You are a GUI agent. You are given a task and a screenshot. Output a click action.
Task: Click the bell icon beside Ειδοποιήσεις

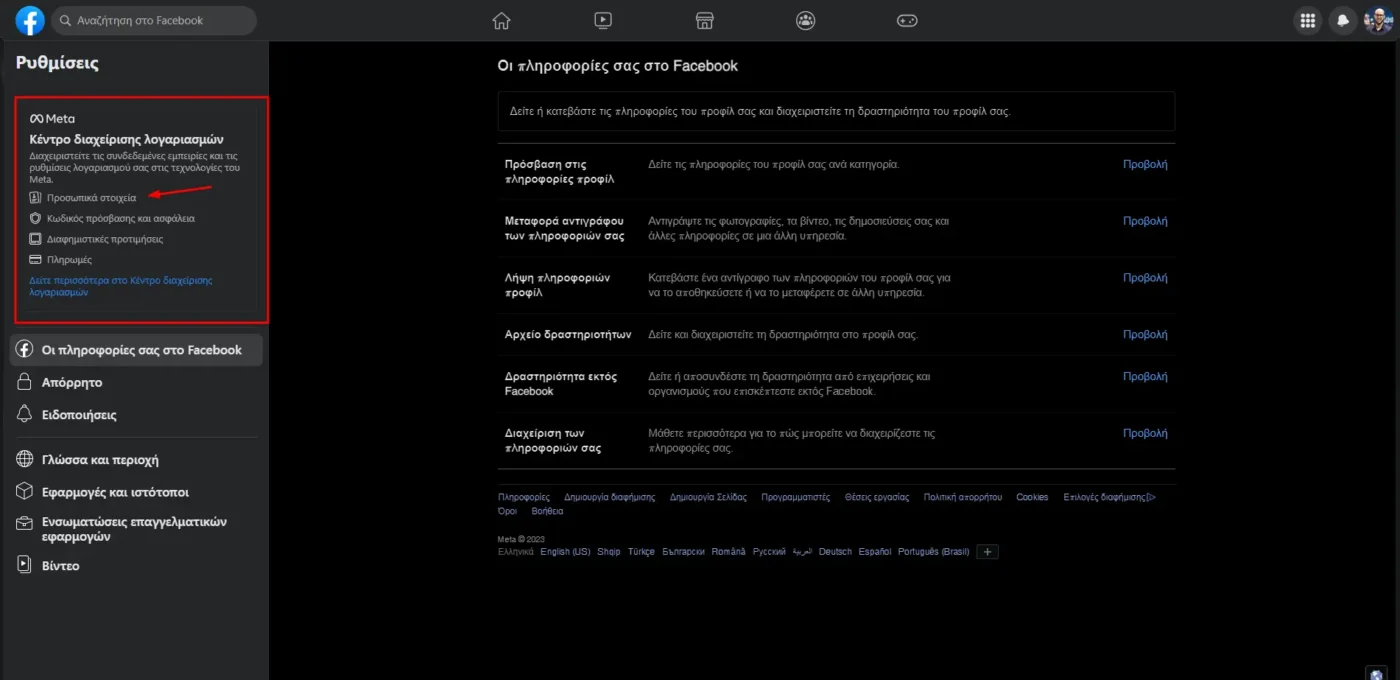25,414
